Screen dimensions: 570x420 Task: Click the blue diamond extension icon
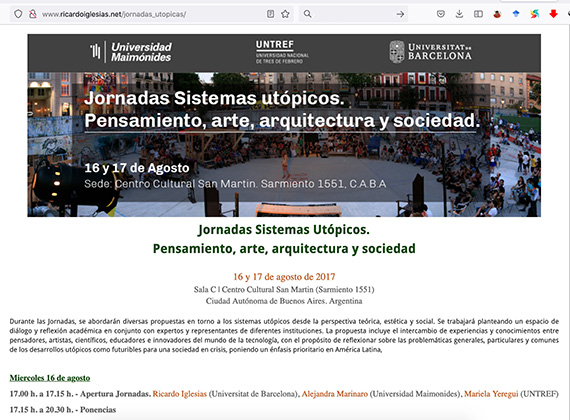point(516,14)
